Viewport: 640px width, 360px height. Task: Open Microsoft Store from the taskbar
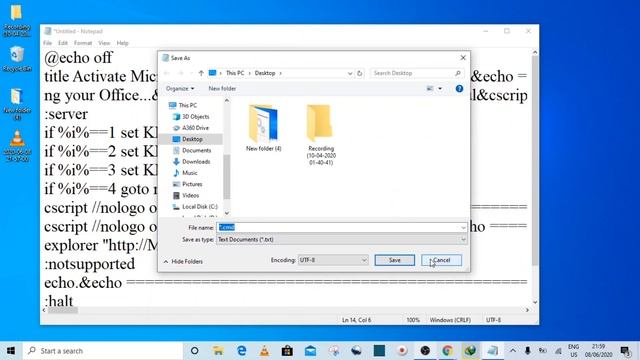pos(287,351)
